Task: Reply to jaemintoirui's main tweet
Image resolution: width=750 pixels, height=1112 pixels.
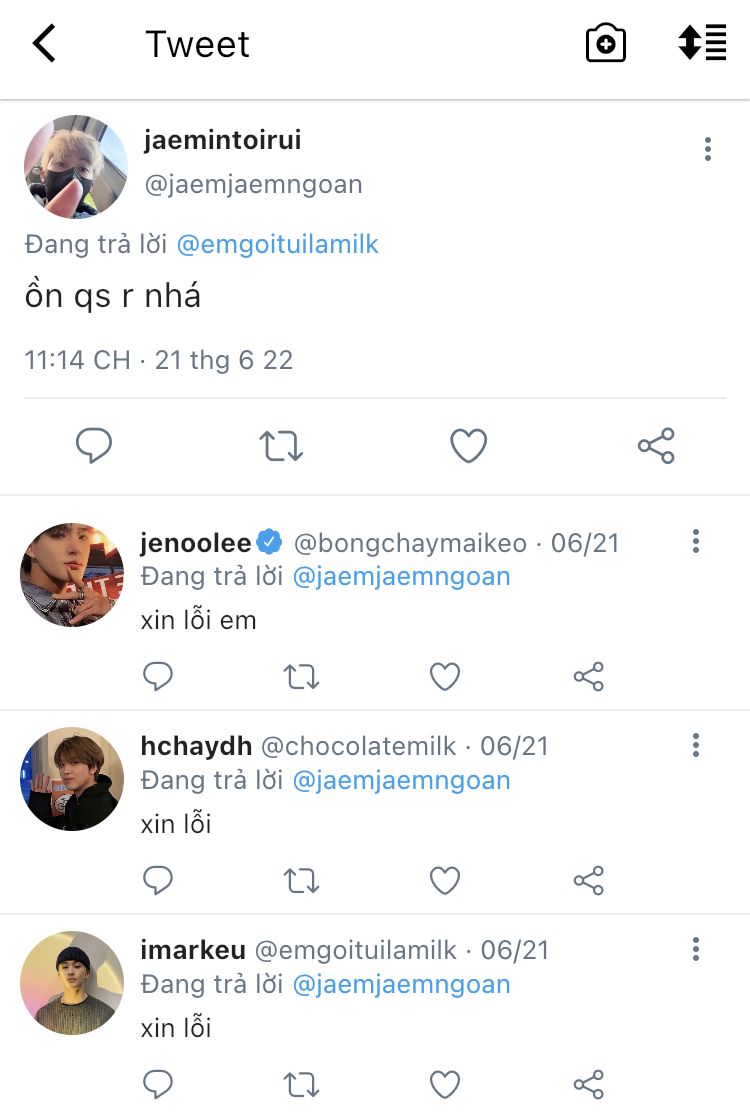Action: (x=94, y=446)
